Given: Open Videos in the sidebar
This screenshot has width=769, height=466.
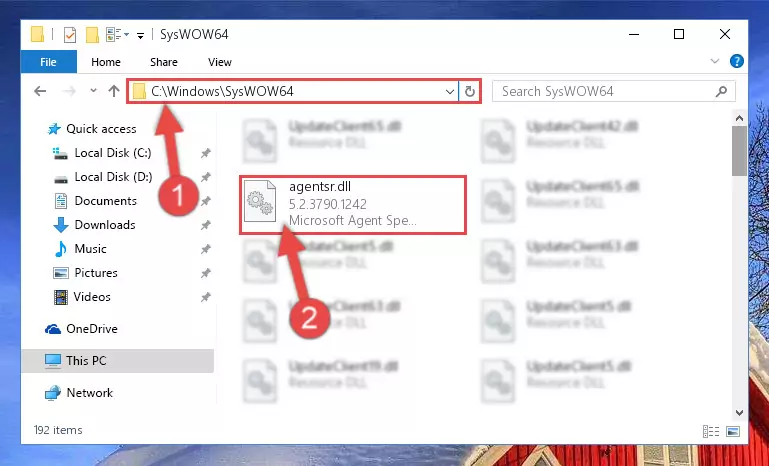Looking at the screenshot, I should point(92,297).
